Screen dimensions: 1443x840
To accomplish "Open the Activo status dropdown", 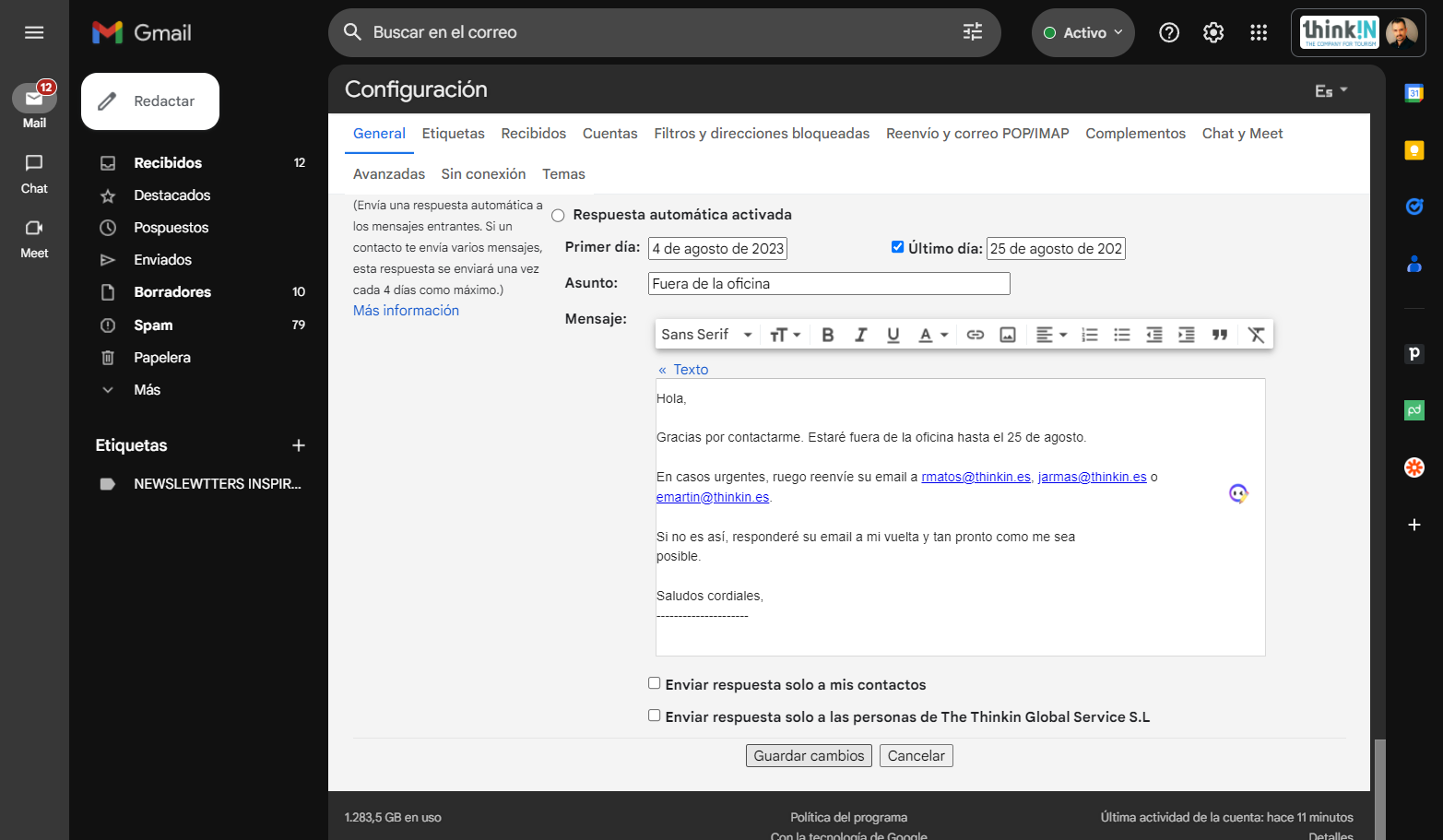I will pyautogui.click(x=1083, y=32).
